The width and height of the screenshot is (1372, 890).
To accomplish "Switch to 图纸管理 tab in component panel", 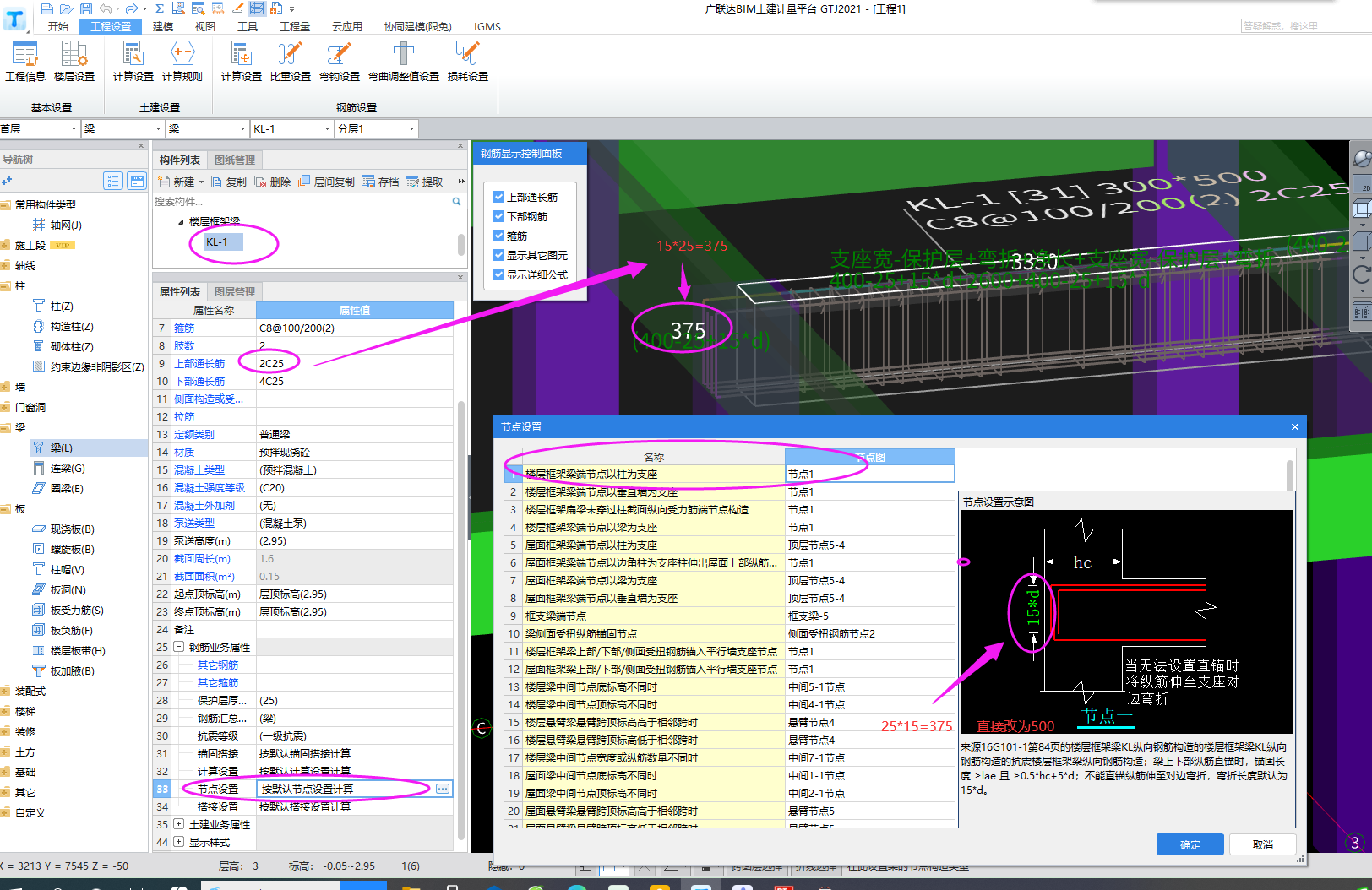I will [235, 160].
